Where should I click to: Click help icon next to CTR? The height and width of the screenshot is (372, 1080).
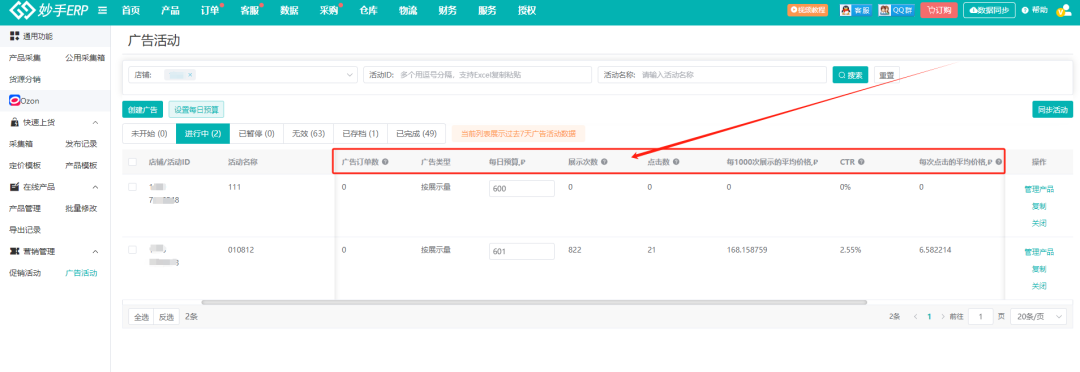(861, 162)
